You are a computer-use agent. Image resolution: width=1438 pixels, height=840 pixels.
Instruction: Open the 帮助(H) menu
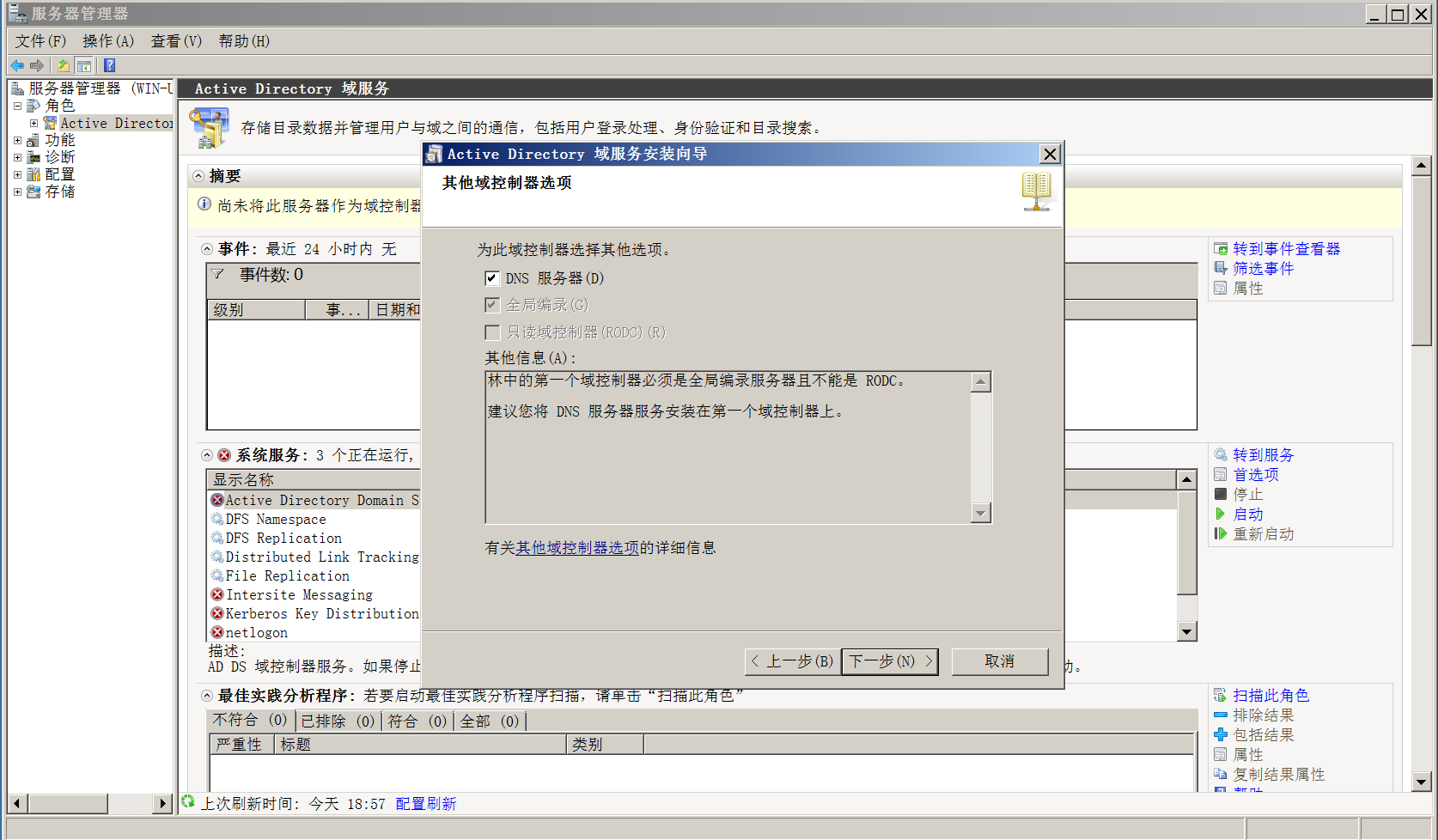click(x=244, y=41)
